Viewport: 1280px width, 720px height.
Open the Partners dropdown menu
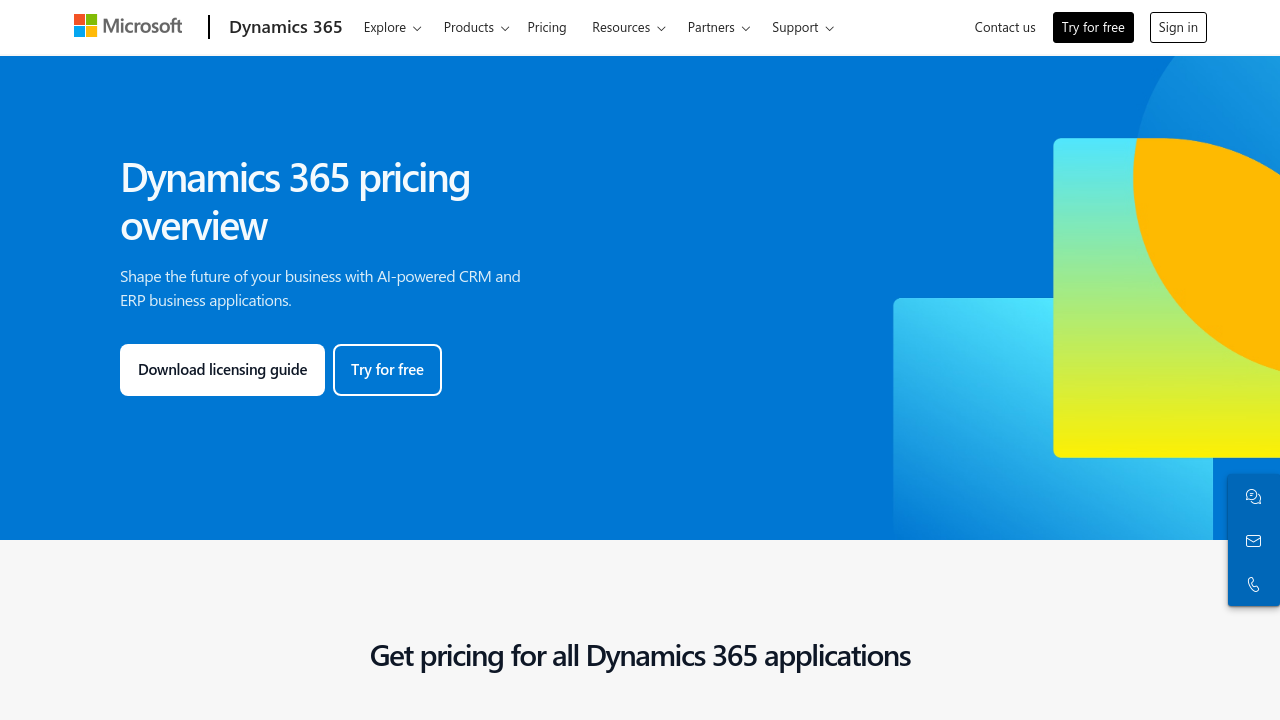(x=718, y=28)
